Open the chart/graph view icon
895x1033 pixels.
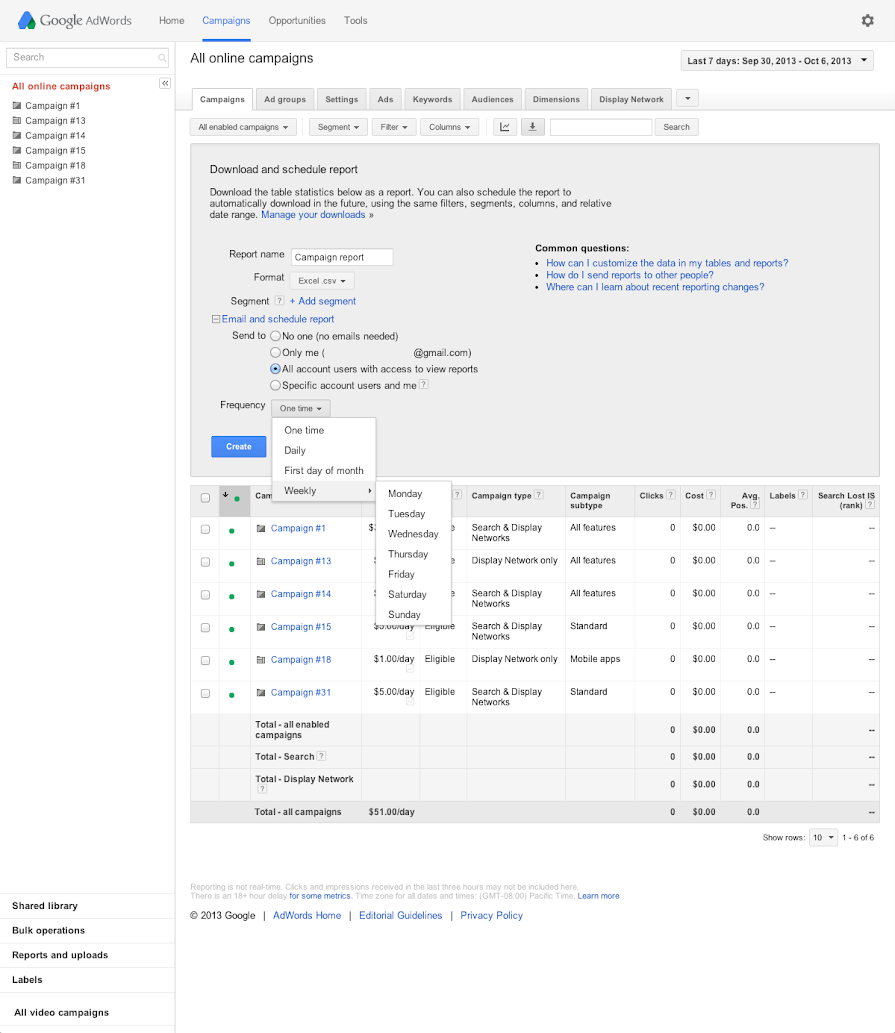[x=505, y=127]
